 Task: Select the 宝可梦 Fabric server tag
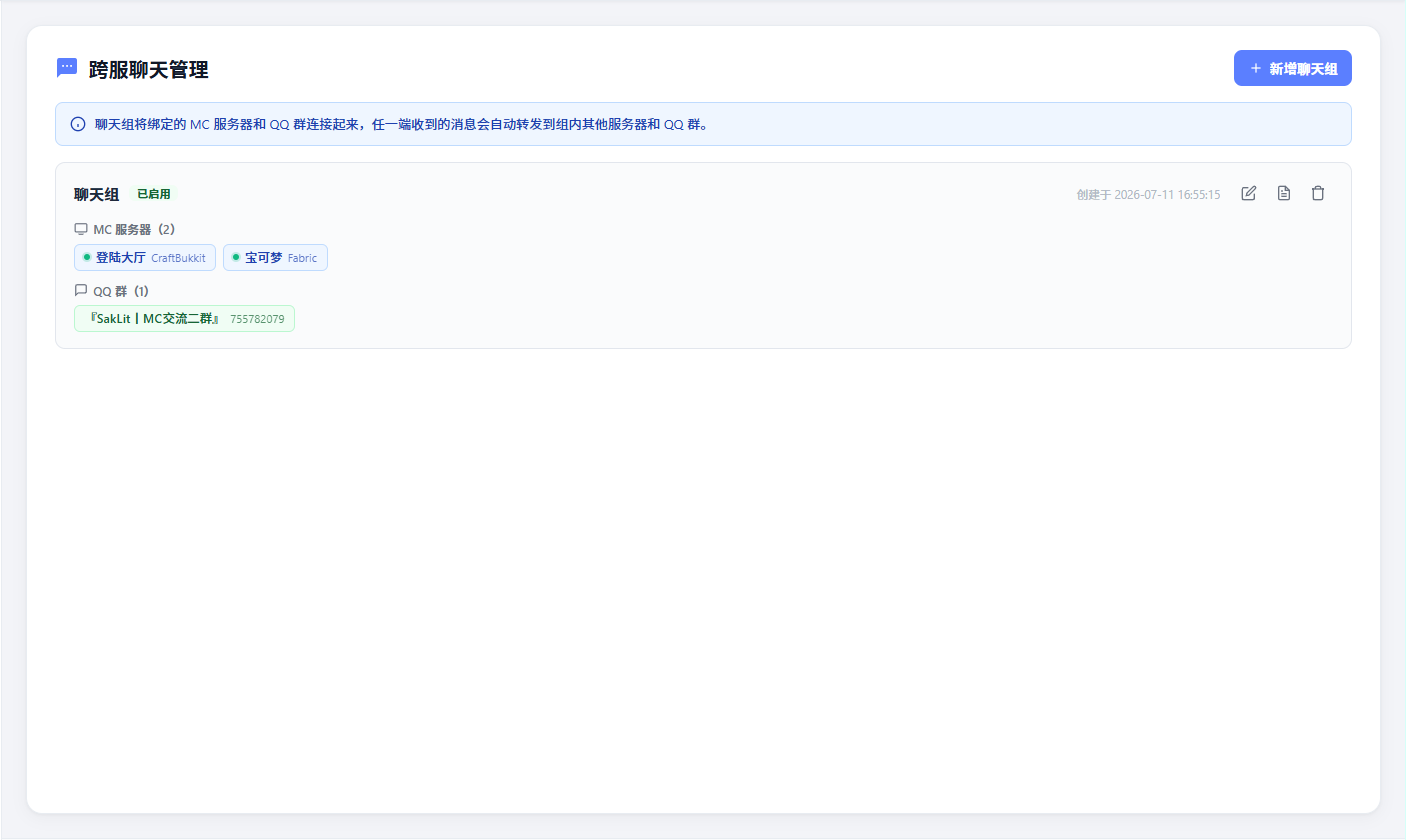point(275,257)
